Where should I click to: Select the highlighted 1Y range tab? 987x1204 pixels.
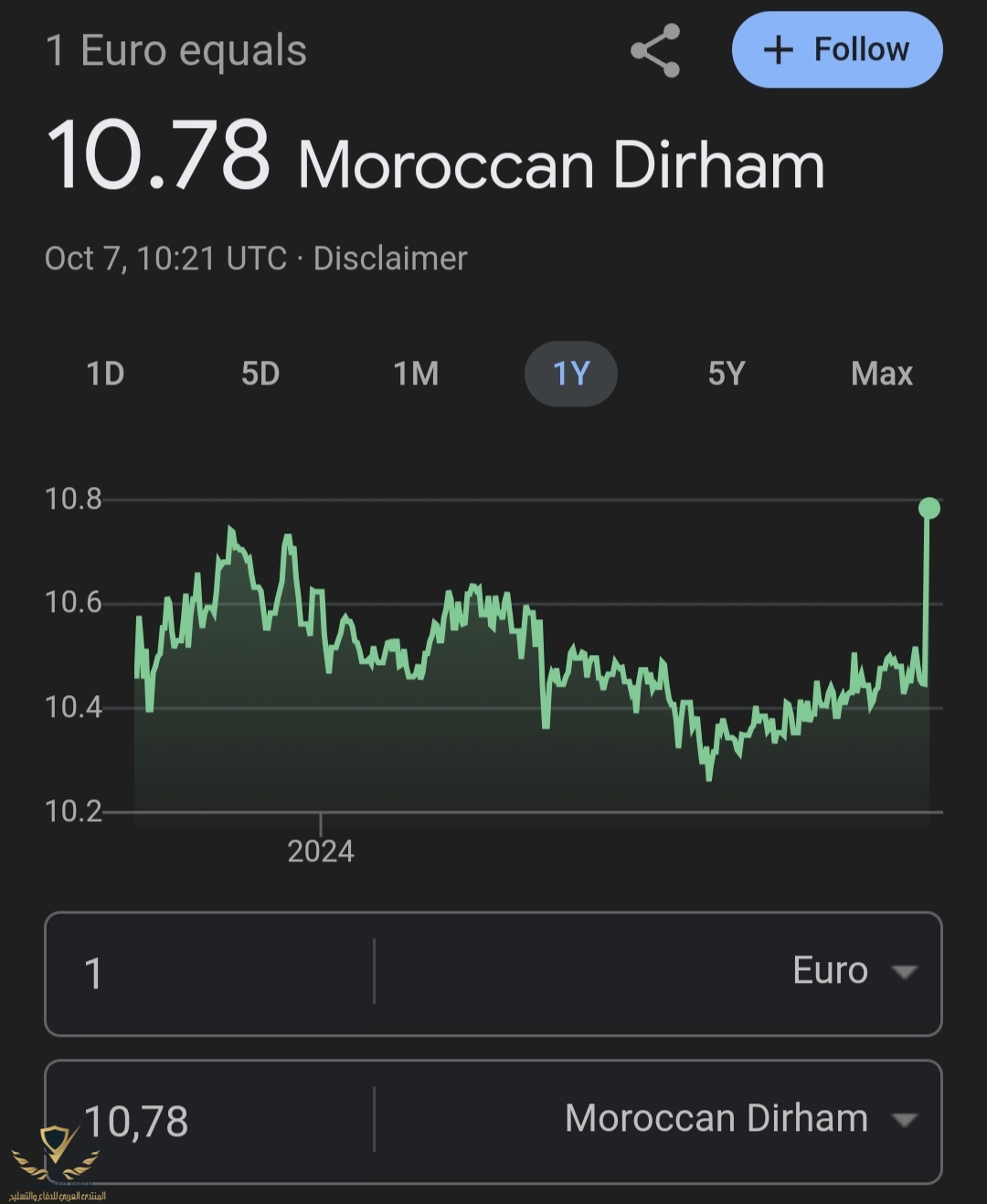(571, 374)
